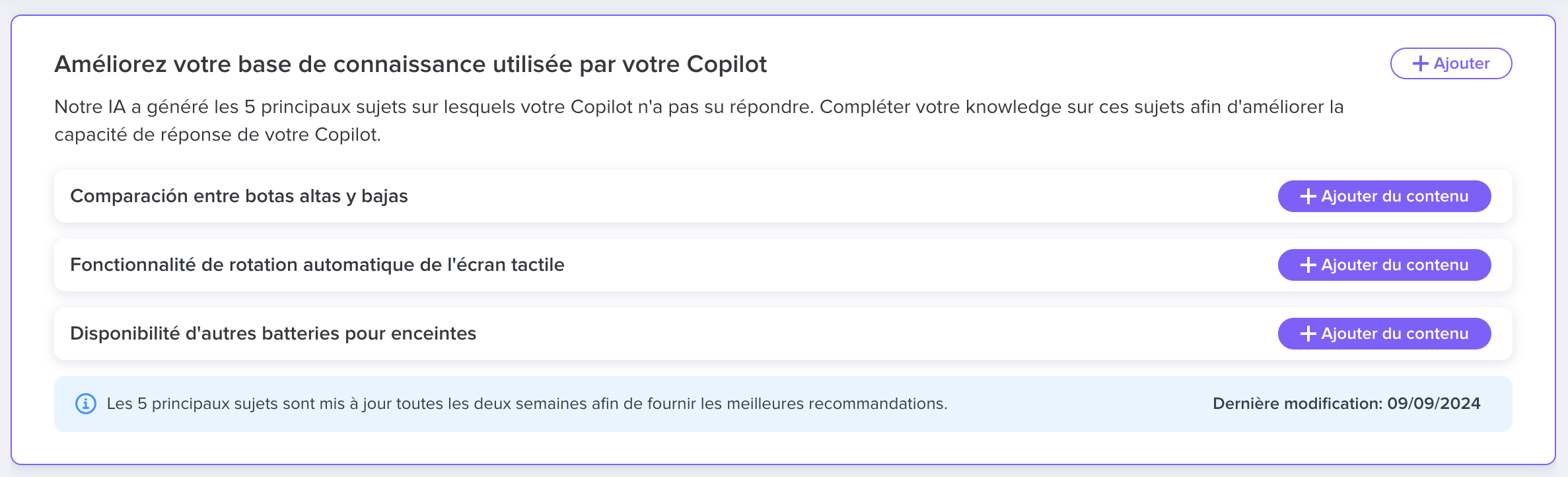
Task: Click the word Copilot in the heading
Action: coord(727,64)
